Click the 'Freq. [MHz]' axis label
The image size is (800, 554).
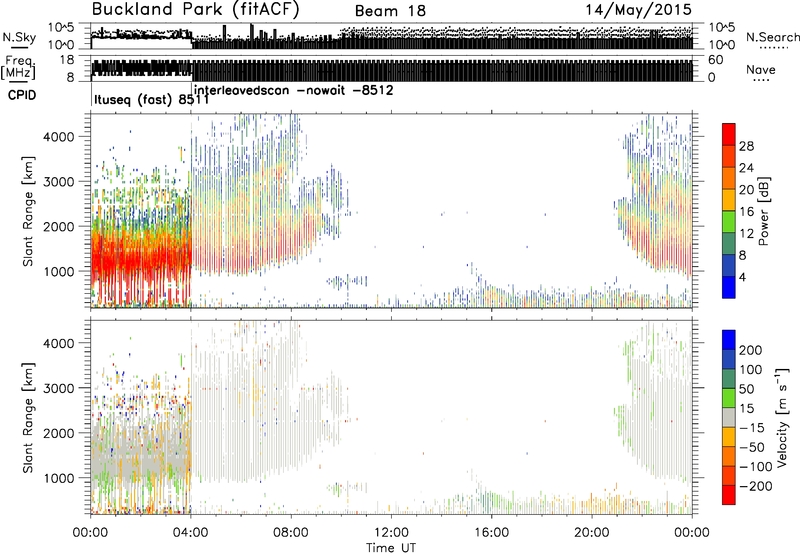[x=18, y=67]
